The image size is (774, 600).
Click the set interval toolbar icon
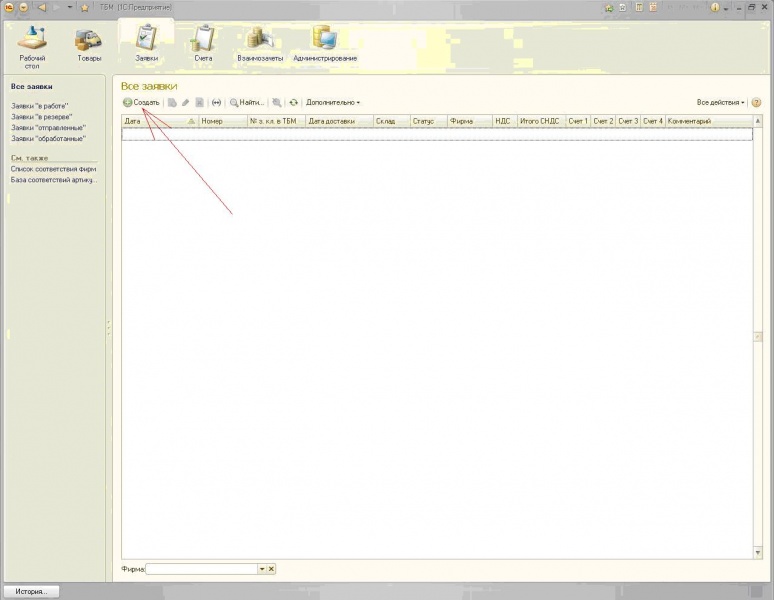point(216,103)
